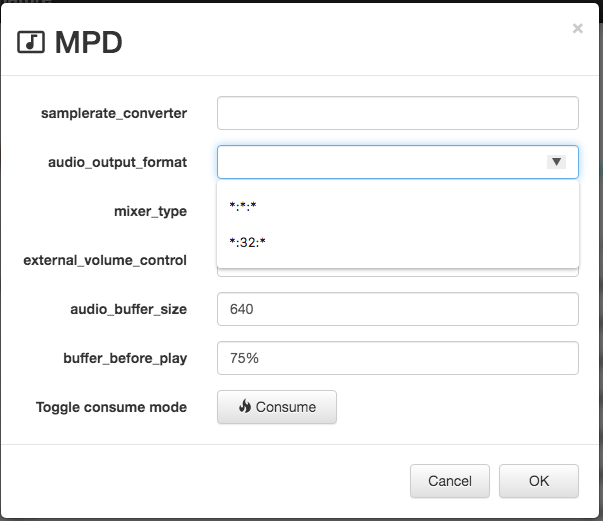This screenshot has width=603, height=521.
Task: Click the buffer_before_play label
Action: 125,358
